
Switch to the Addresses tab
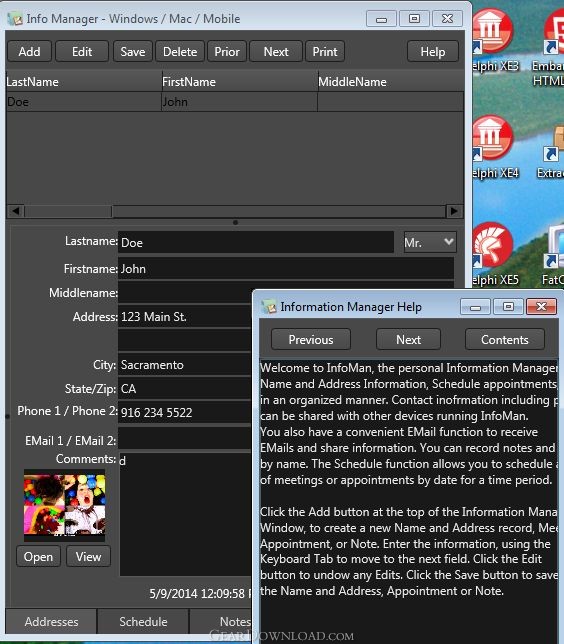pyautogui.click(x=51, y=621)
